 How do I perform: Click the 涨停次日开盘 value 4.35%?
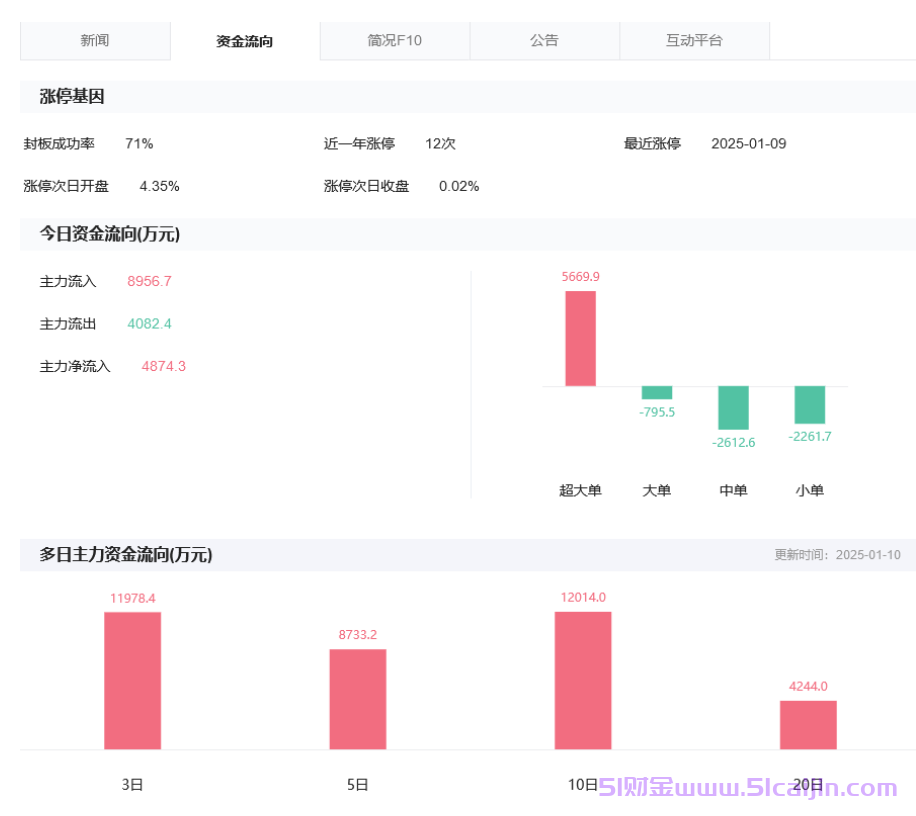click(159, 186)
